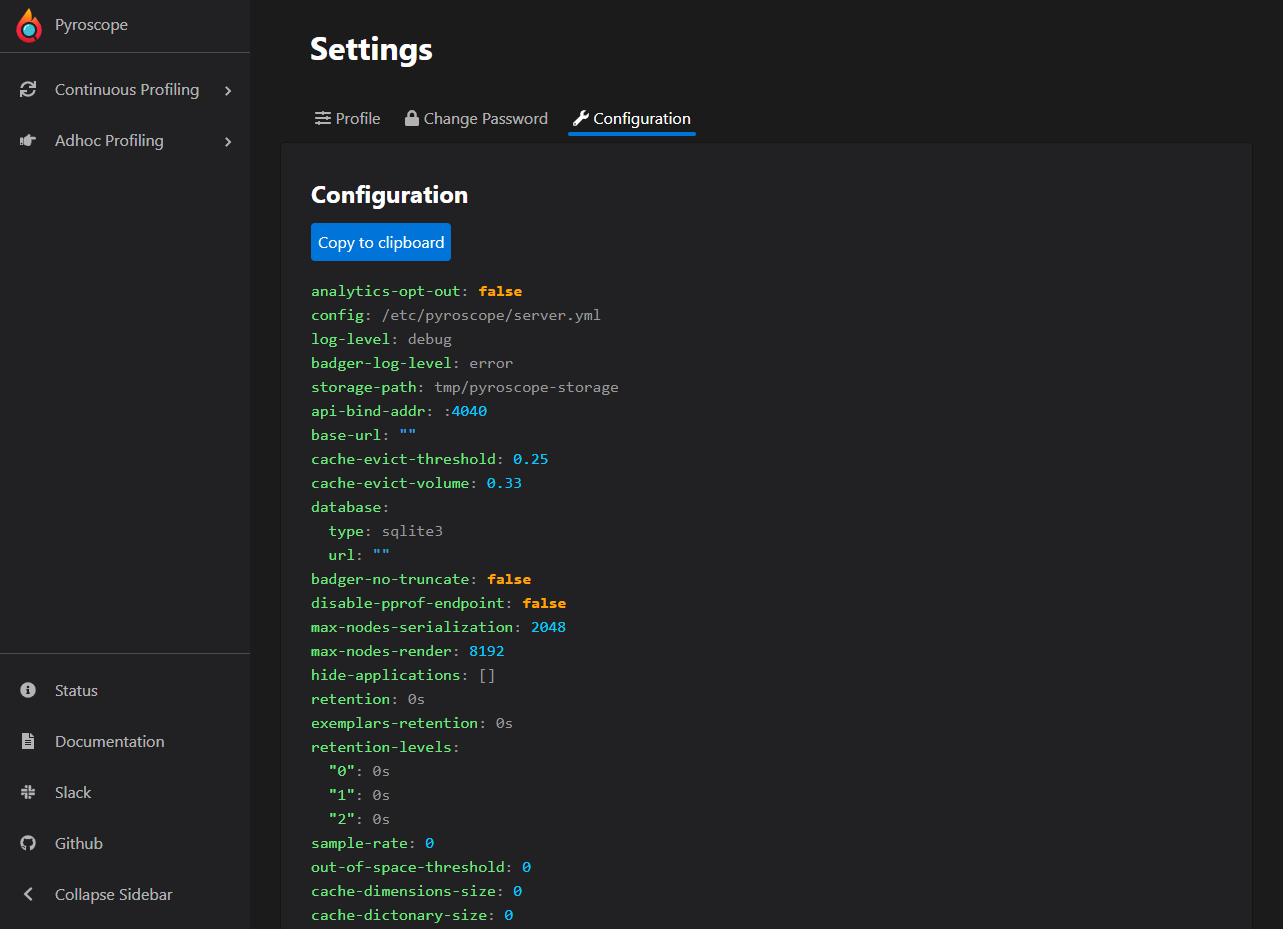The image size is (1283, 929).
Task: Click the Slack icon in the sidebar
Action: pyautogui.click(x=26, y=792)
